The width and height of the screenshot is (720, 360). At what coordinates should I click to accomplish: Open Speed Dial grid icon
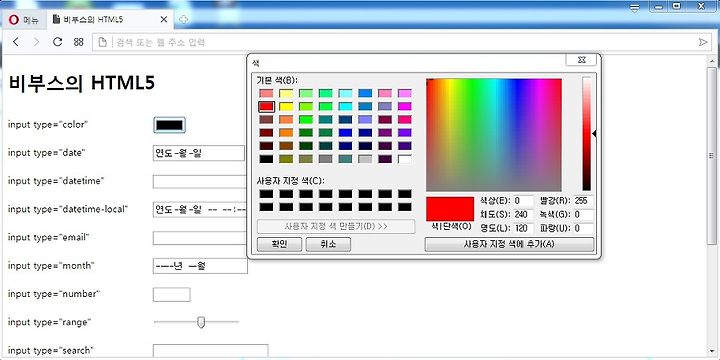[x=79, y=42]
